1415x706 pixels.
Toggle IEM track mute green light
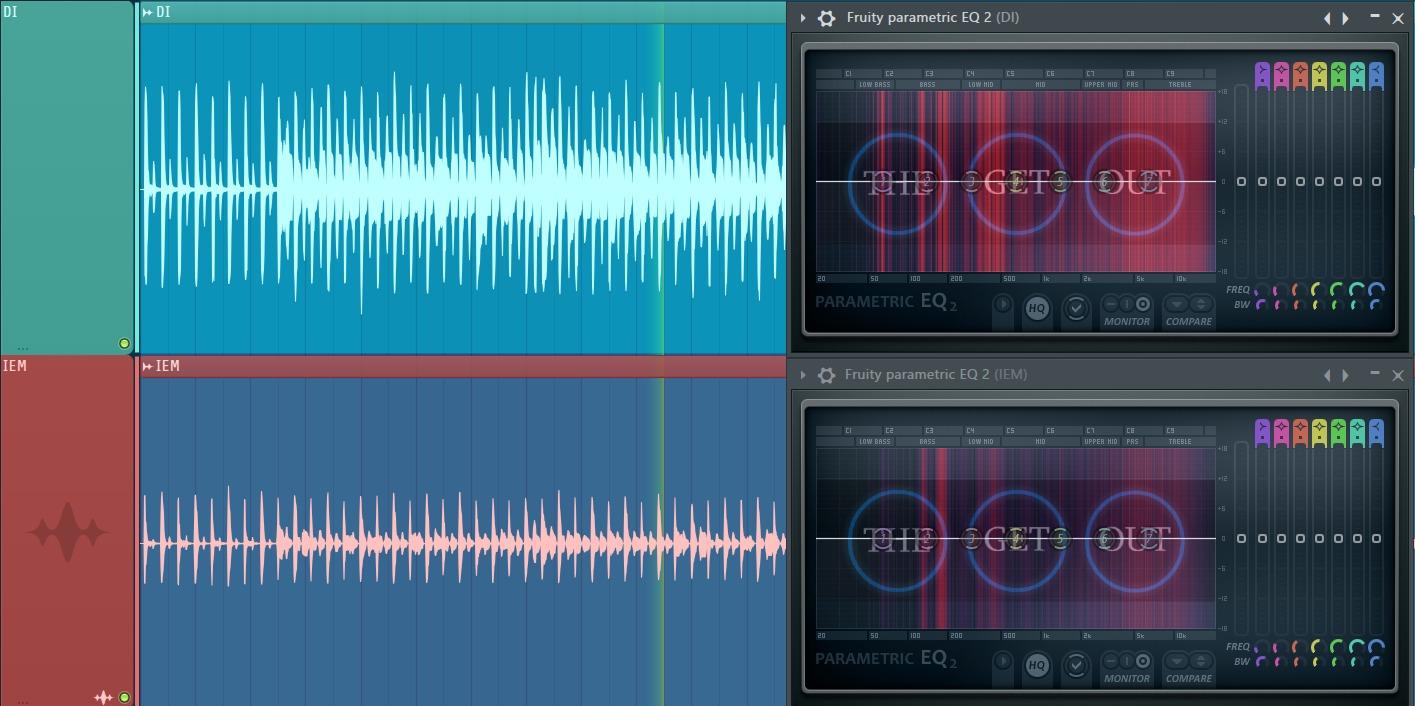[x=124, y=697]
